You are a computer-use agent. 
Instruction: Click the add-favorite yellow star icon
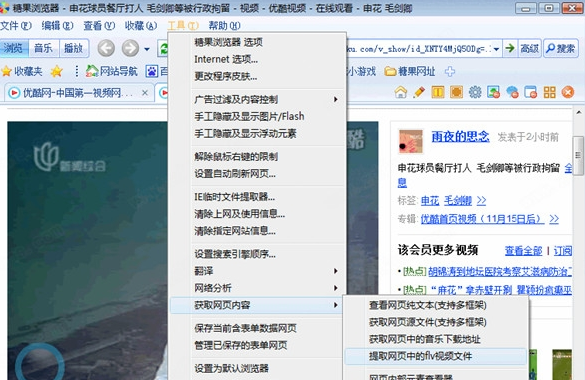pos(57,71)
